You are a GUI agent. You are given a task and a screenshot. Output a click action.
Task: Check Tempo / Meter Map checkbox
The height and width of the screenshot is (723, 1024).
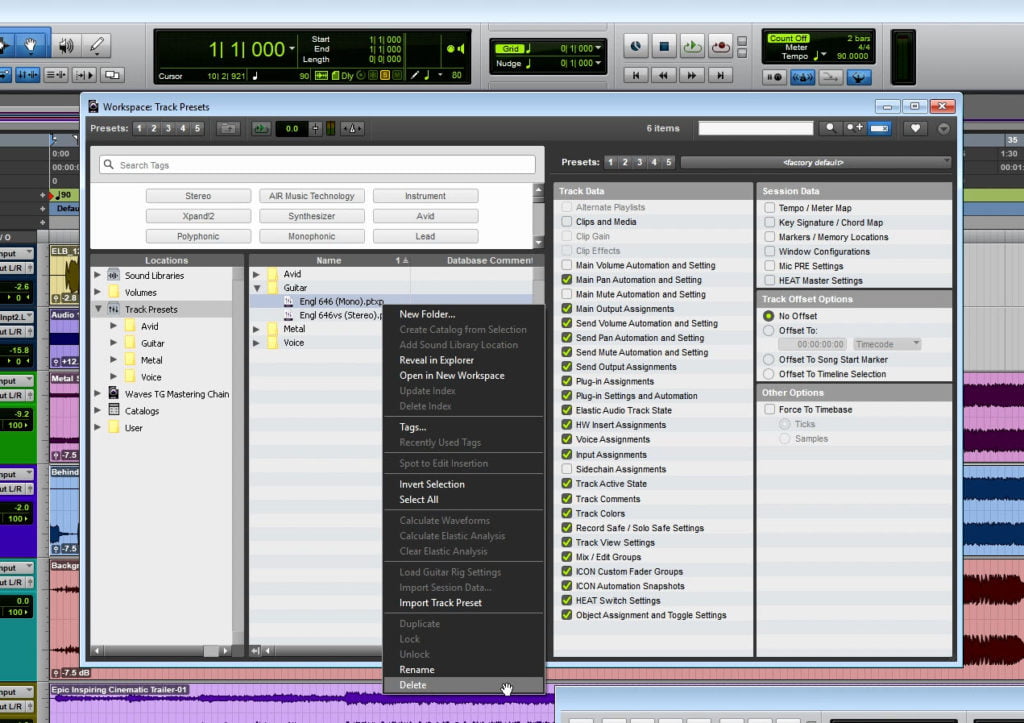pyautogui.click(x=769, y=208)
